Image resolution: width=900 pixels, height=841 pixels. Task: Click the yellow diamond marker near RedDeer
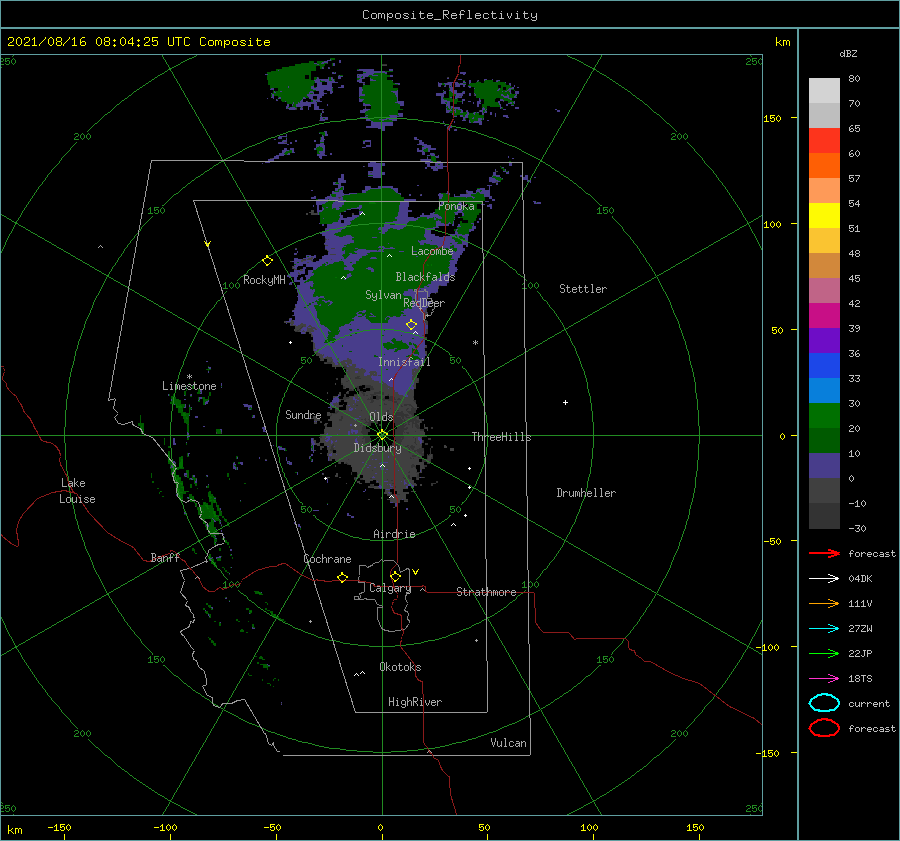tap(412, 325)
